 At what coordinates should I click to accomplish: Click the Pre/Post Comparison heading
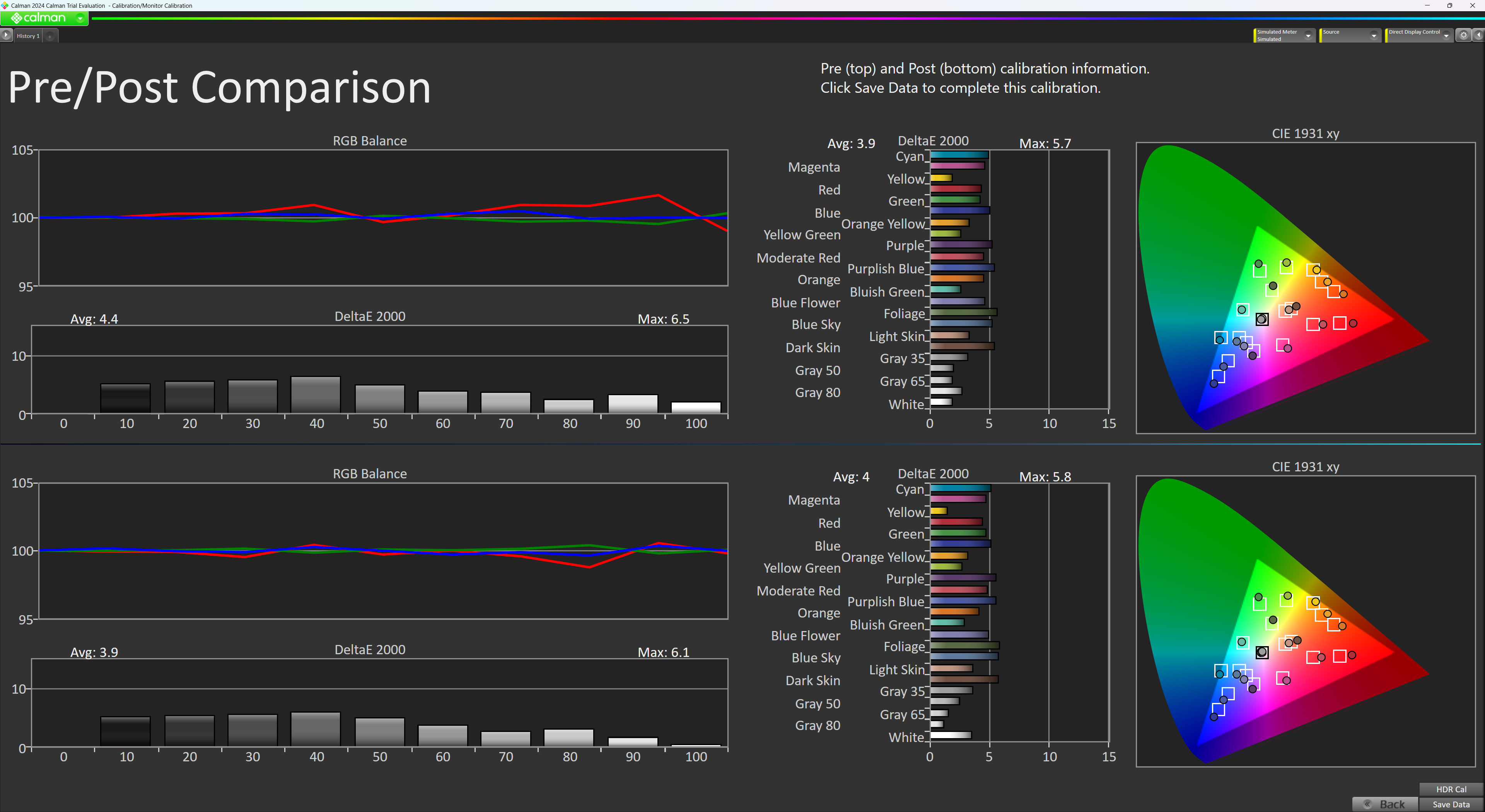220,88
